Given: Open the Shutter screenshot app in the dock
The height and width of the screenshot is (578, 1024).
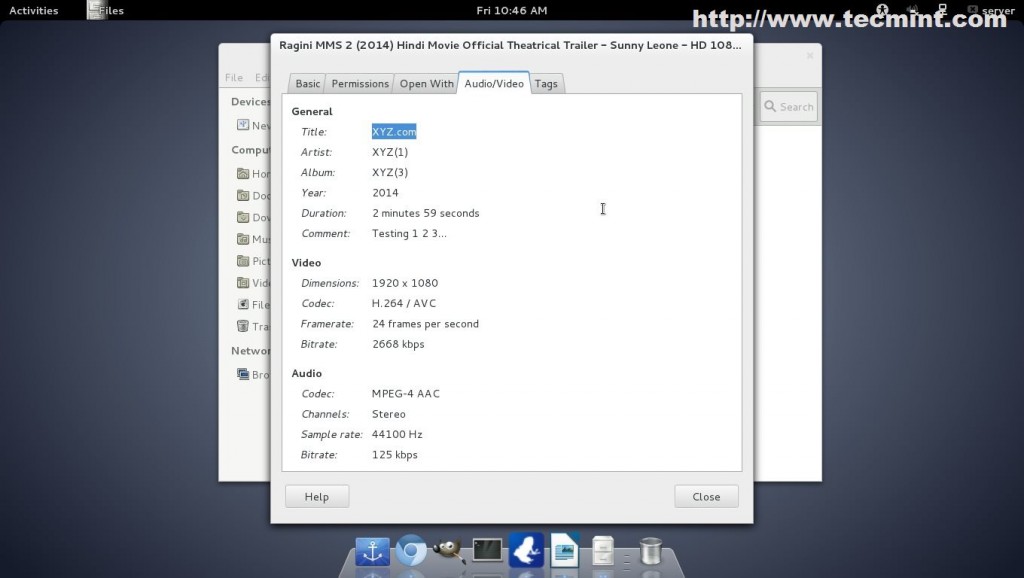Looking at the screenshot, I should coord(526,549).
